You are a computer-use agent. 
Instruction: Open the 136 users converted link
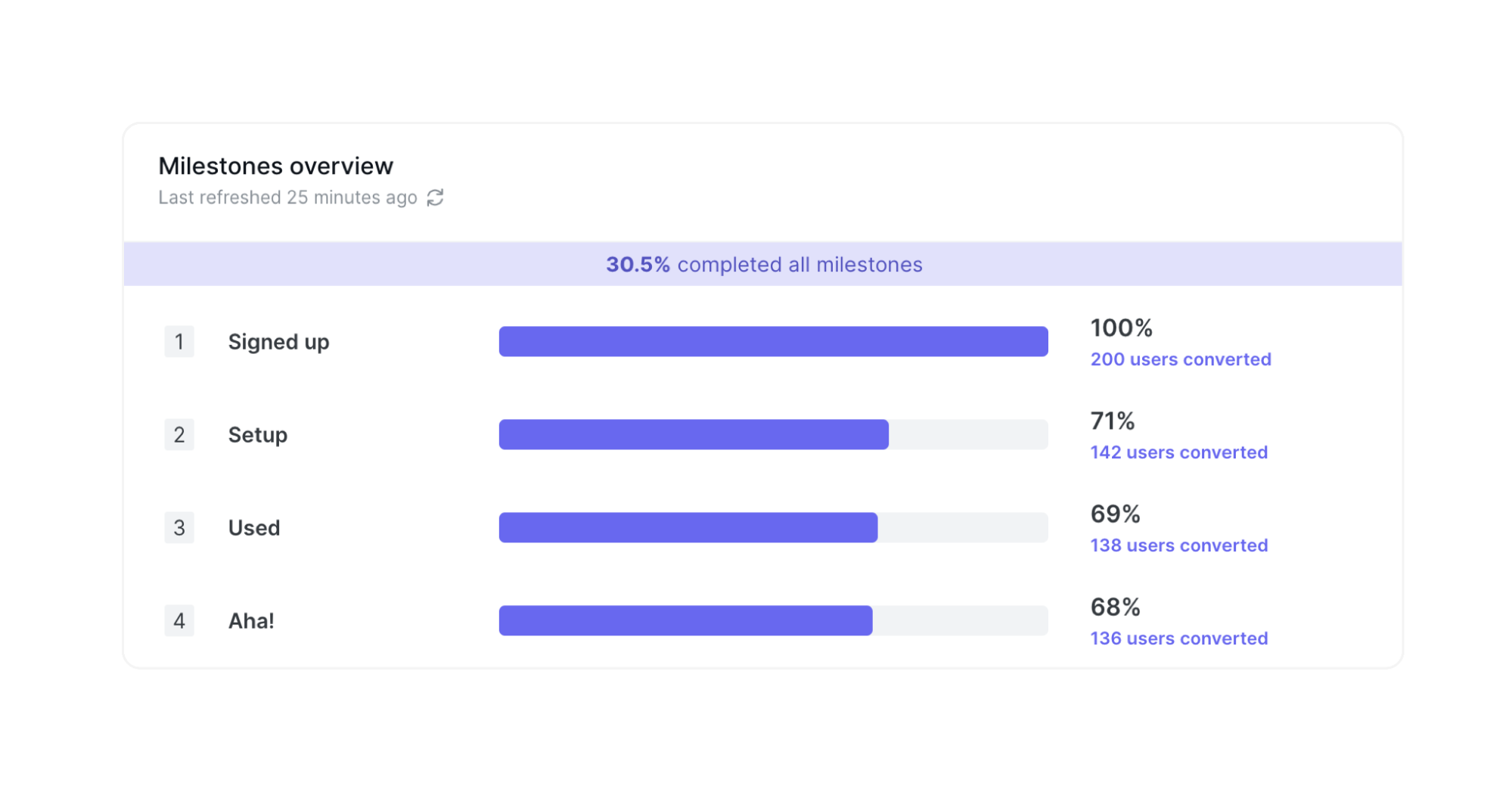(1178, 638)
